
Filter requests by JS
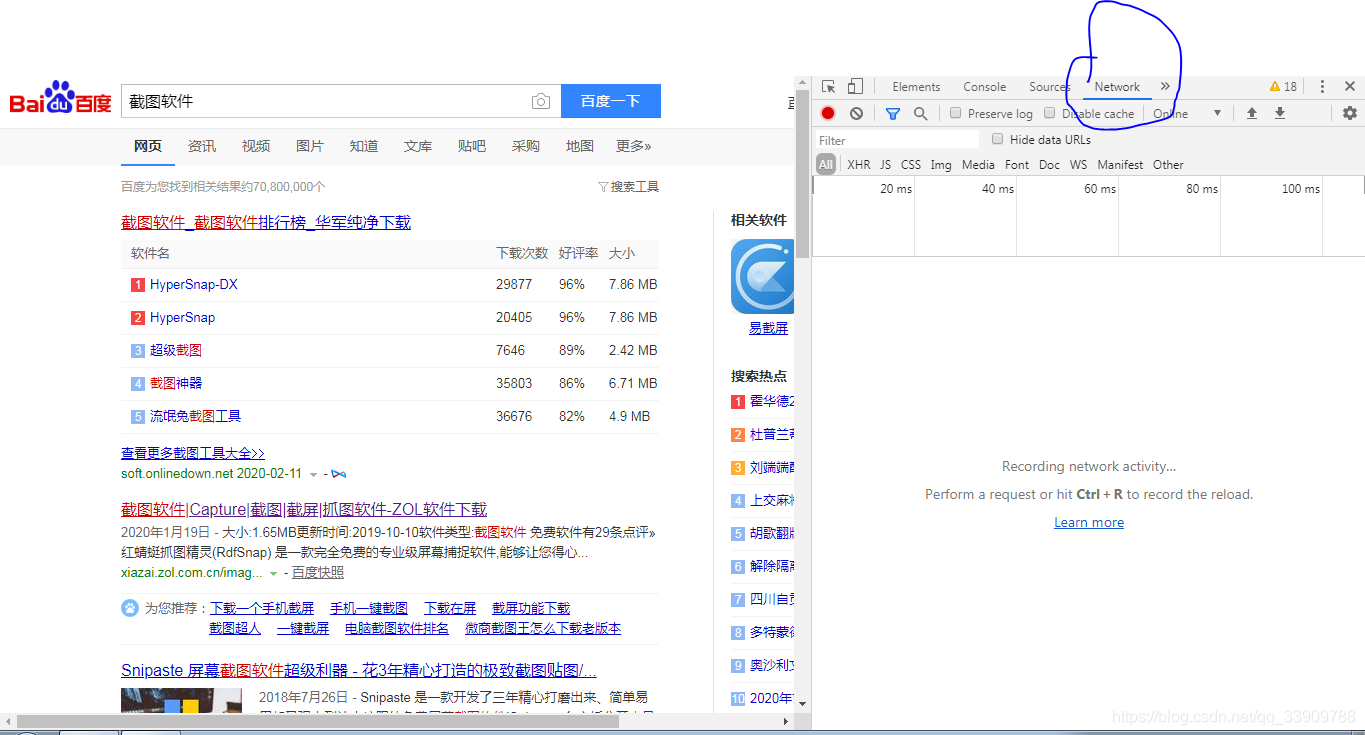pyautogui.click(x=885, y=165)
